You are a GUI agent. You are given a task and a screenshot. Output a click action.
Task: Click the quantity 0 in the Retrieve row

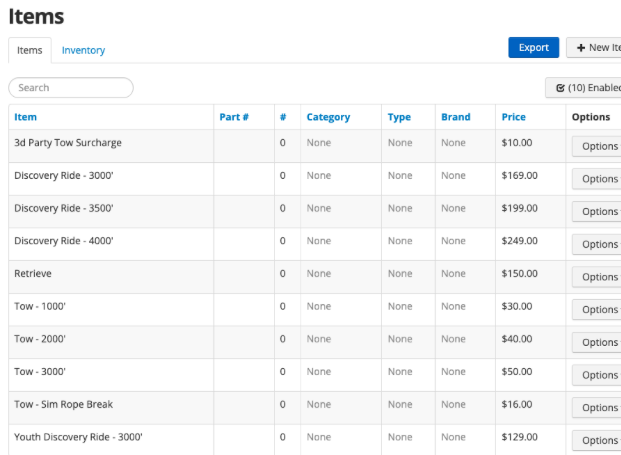pyautogui.click(x=282, y=273)
